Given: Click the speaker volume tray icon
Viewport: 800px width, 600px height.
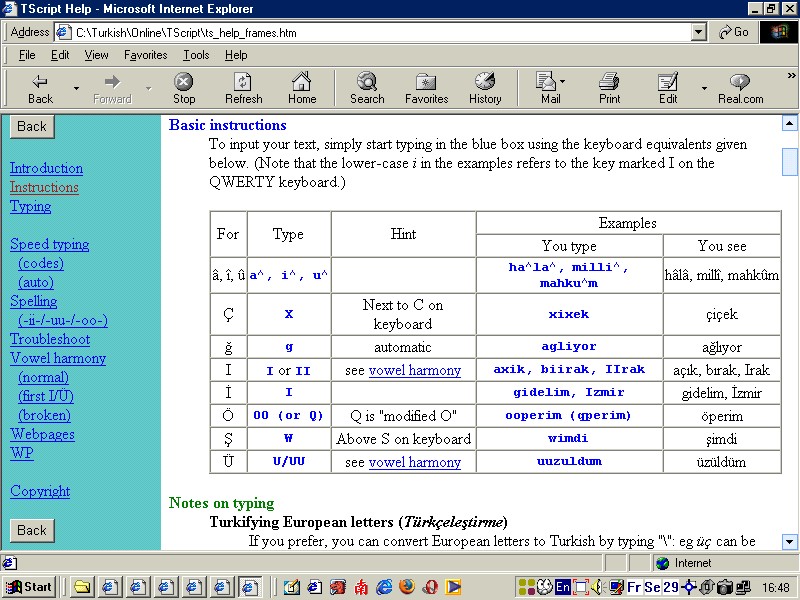Looking at the screenshot, I should pyautogui.click(x=596, y=587).
